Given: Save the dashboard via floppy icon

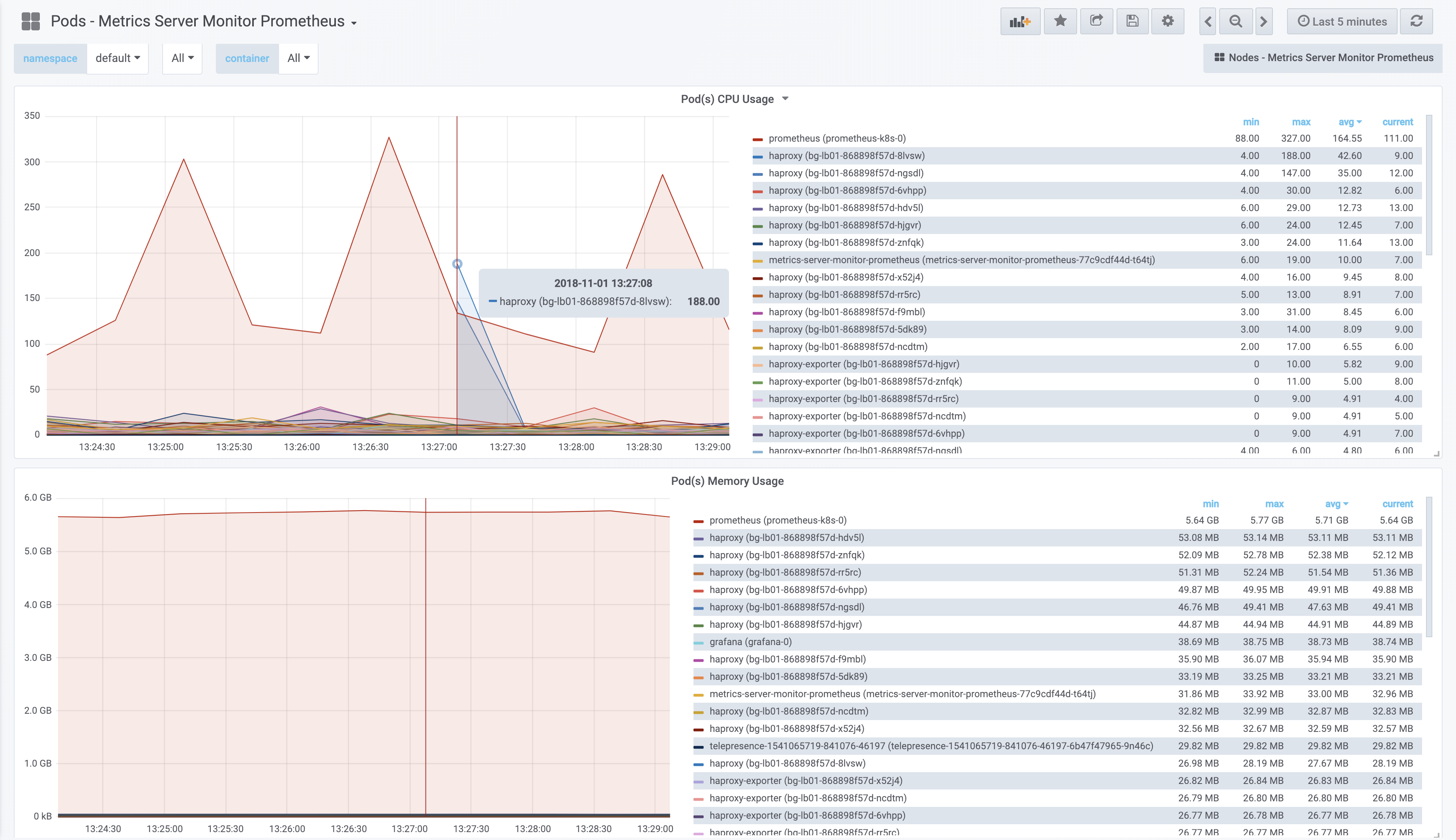Looking at the screenshot, I should click(1132, 21).
